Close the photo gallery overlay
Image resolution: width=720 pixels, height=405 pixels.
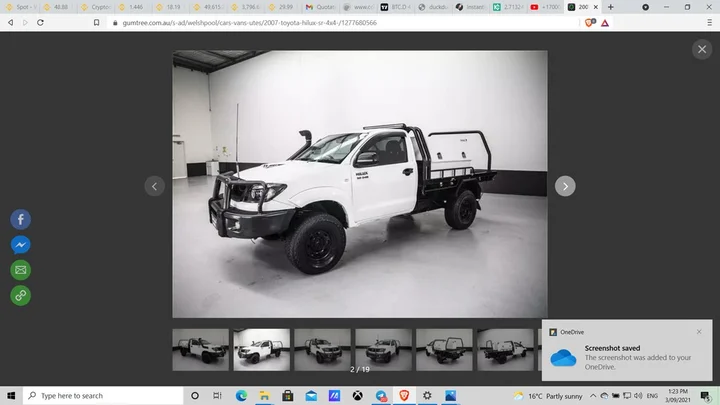702,49
